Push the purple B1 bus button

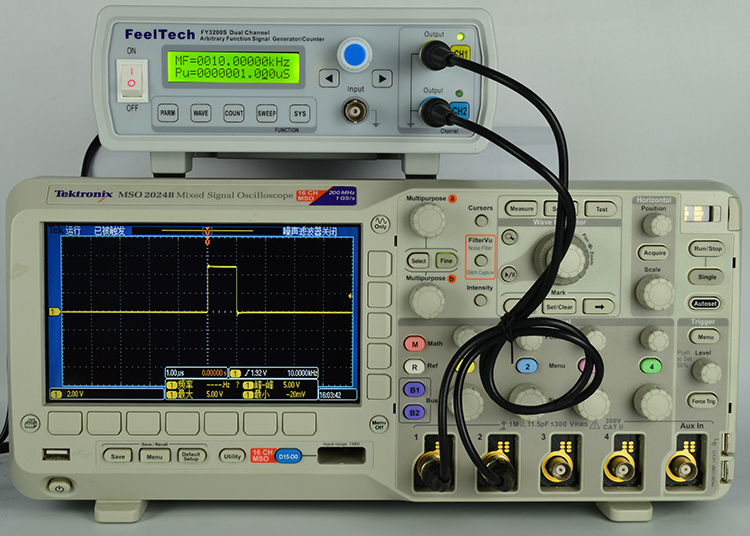coord(414,390)
